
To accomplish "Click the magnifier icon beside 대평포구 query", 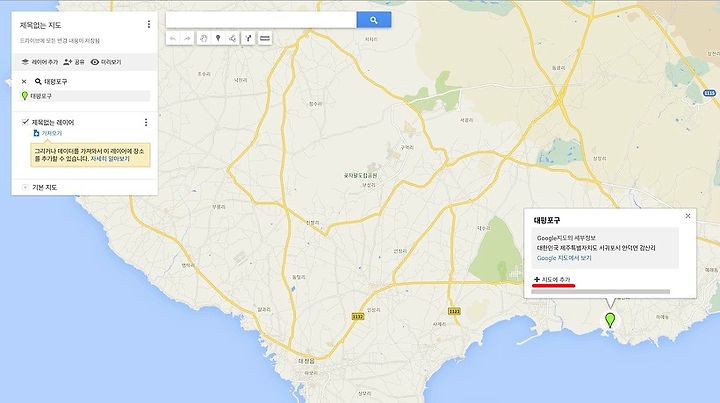I will pos(38,82).
